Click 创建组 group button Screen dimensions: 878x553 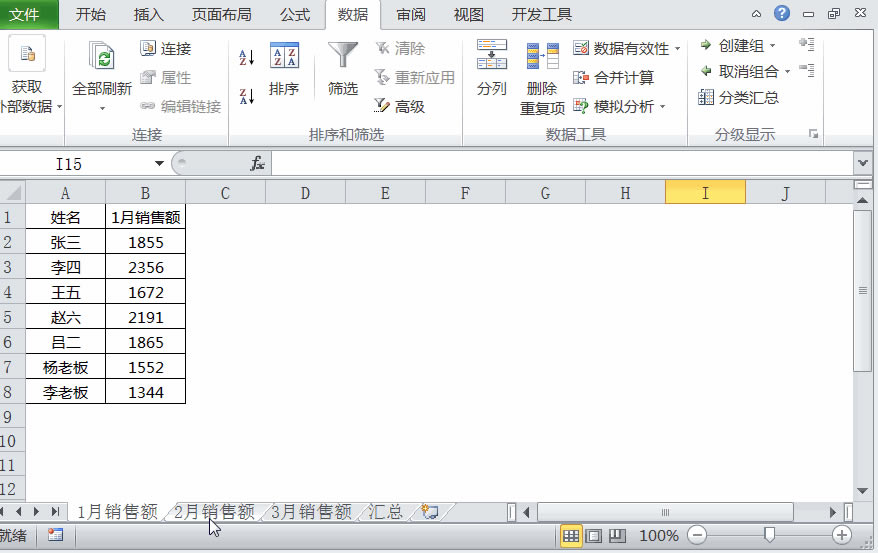731,45
